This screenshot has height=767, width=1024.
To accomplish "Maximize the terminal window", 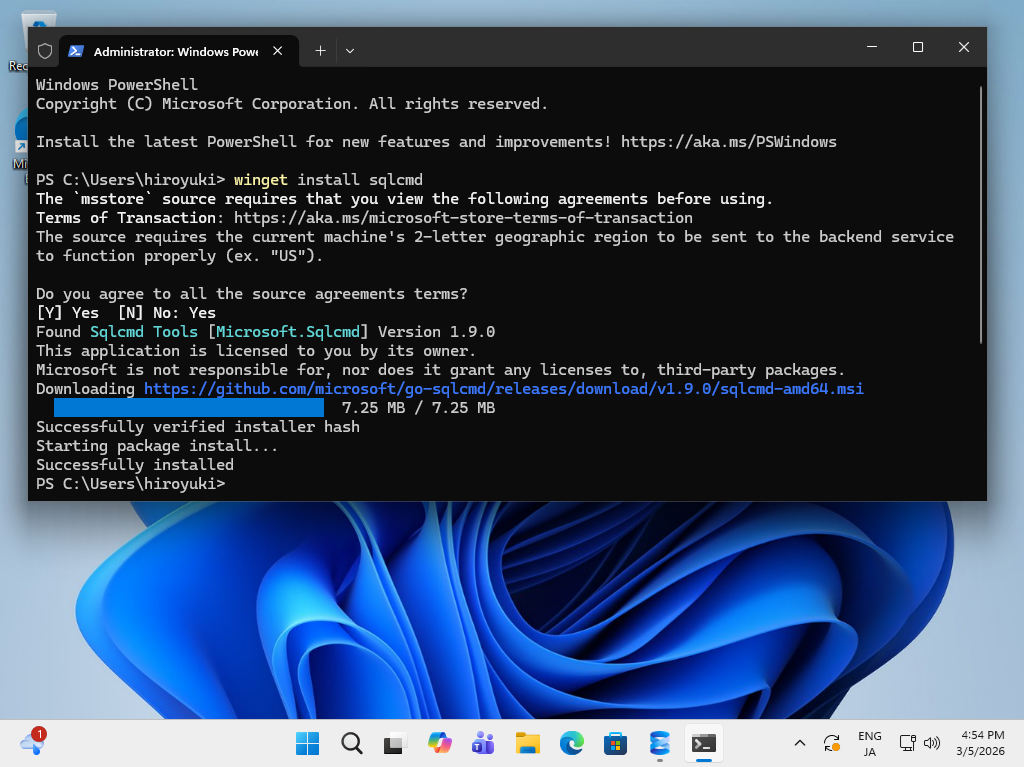I will pos(918,47).
